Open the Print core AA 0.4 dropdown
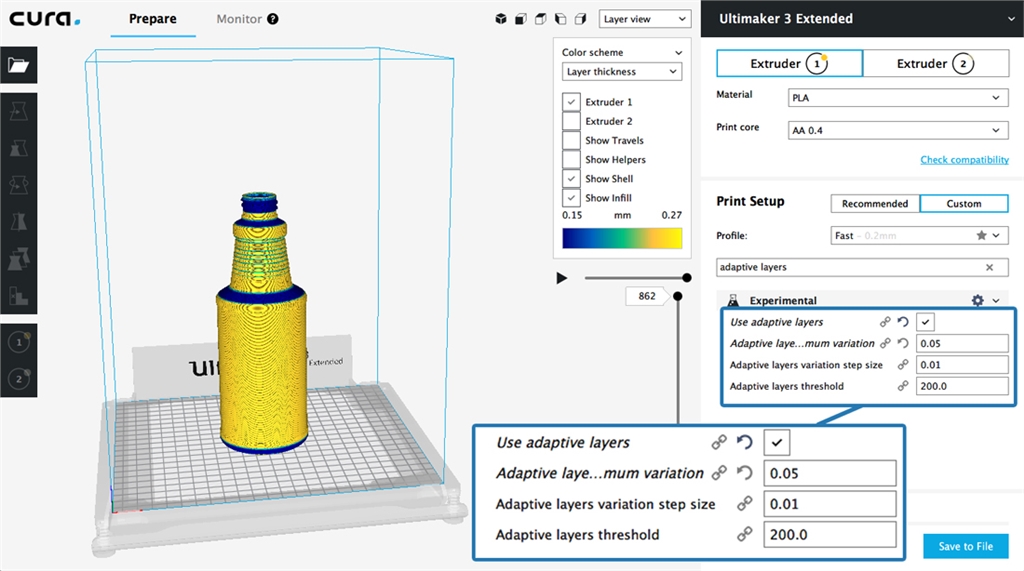This screenshot has height=571, width=1024. pyautogui.click(x=897, y=130)
